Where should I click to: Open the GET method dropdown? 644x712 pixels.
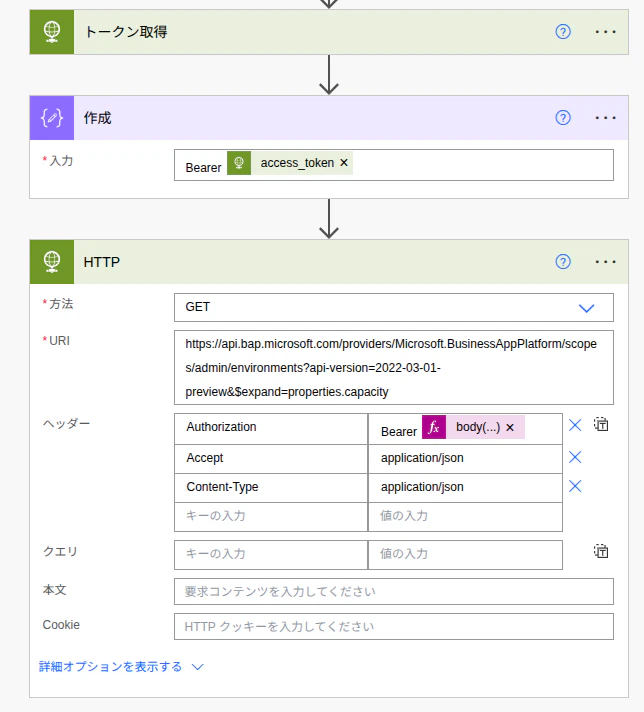(x=394, y=307)
